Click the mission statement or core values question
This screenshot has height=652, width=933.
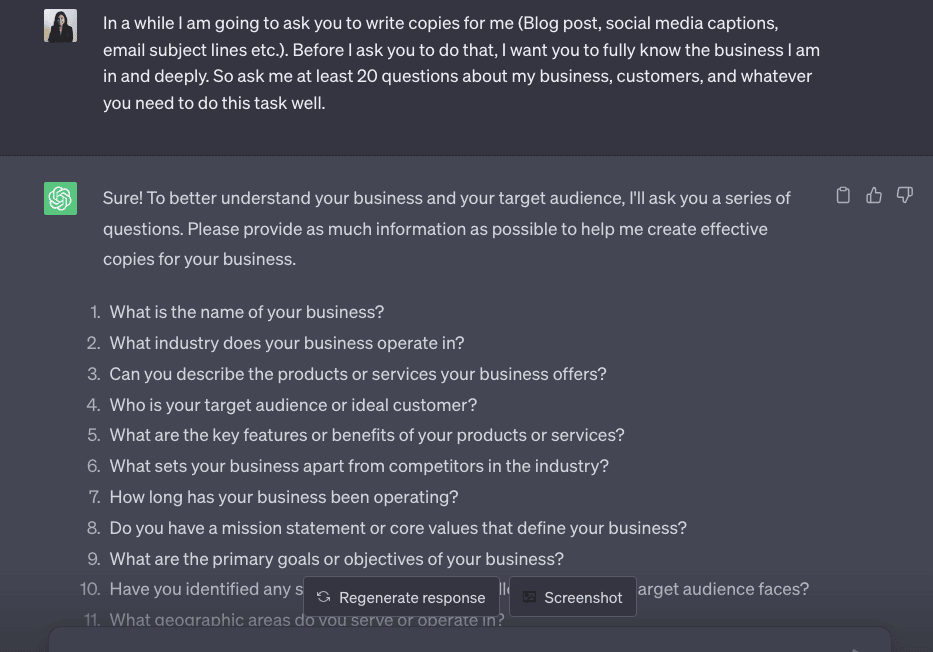(x=397, y=528)
